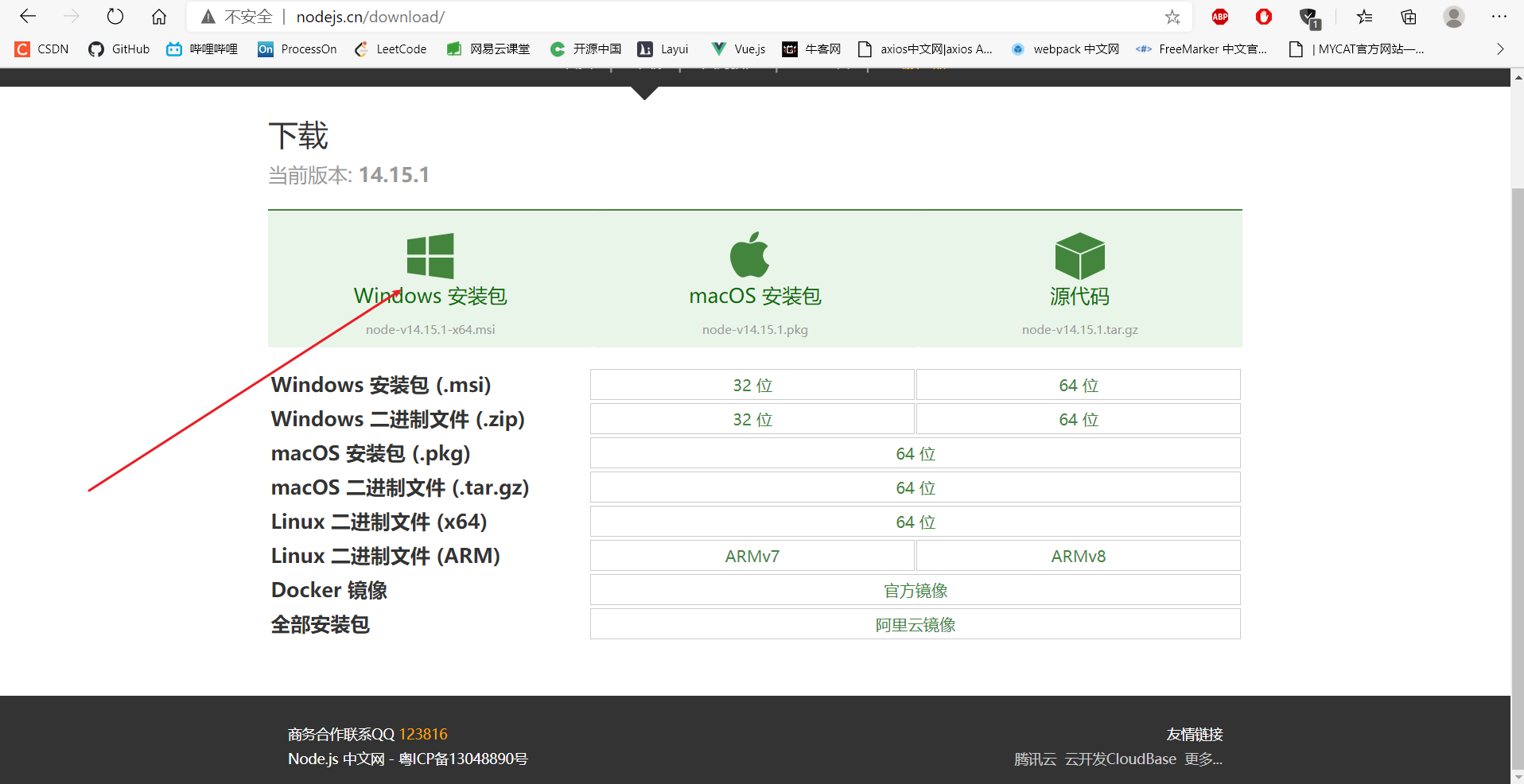Viewport: 1524px width, 784px height.
Task: Open the 牛客网 bookmark
Action: 811,49
